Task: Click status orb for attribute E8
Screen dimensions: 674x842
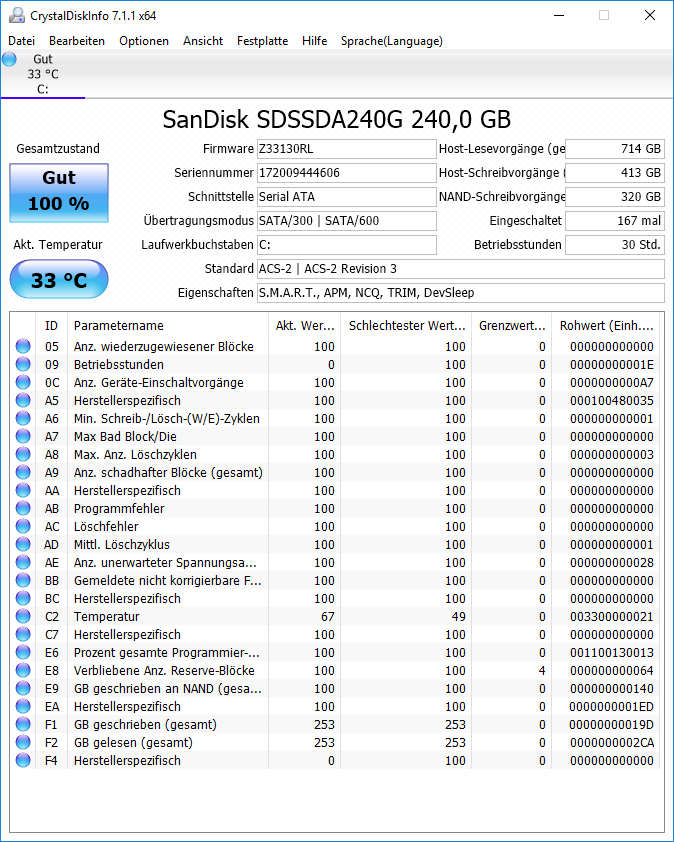Action: (23, 670)
